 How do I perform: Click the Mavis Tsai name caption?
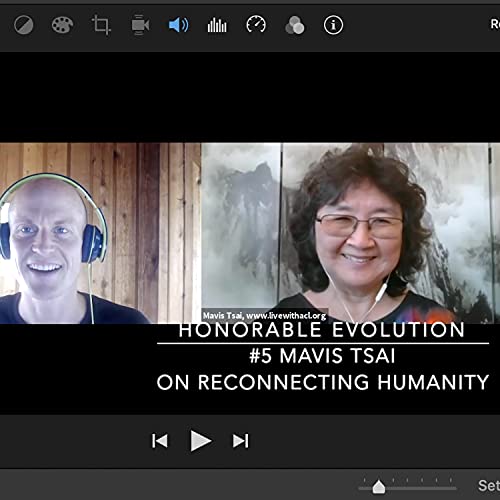[264, 315]
